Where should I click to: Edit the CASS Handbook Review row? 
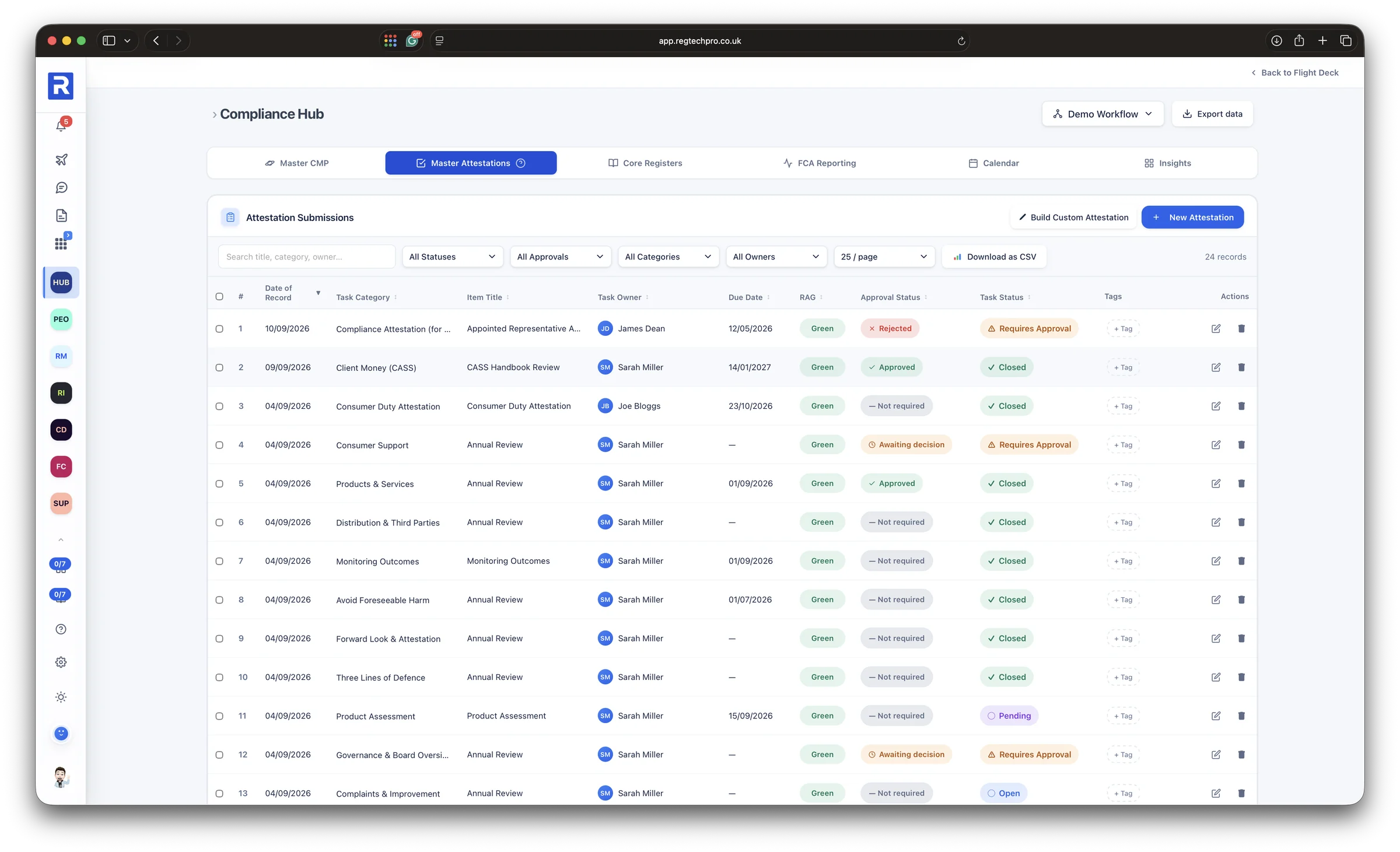click(1216, 367)
